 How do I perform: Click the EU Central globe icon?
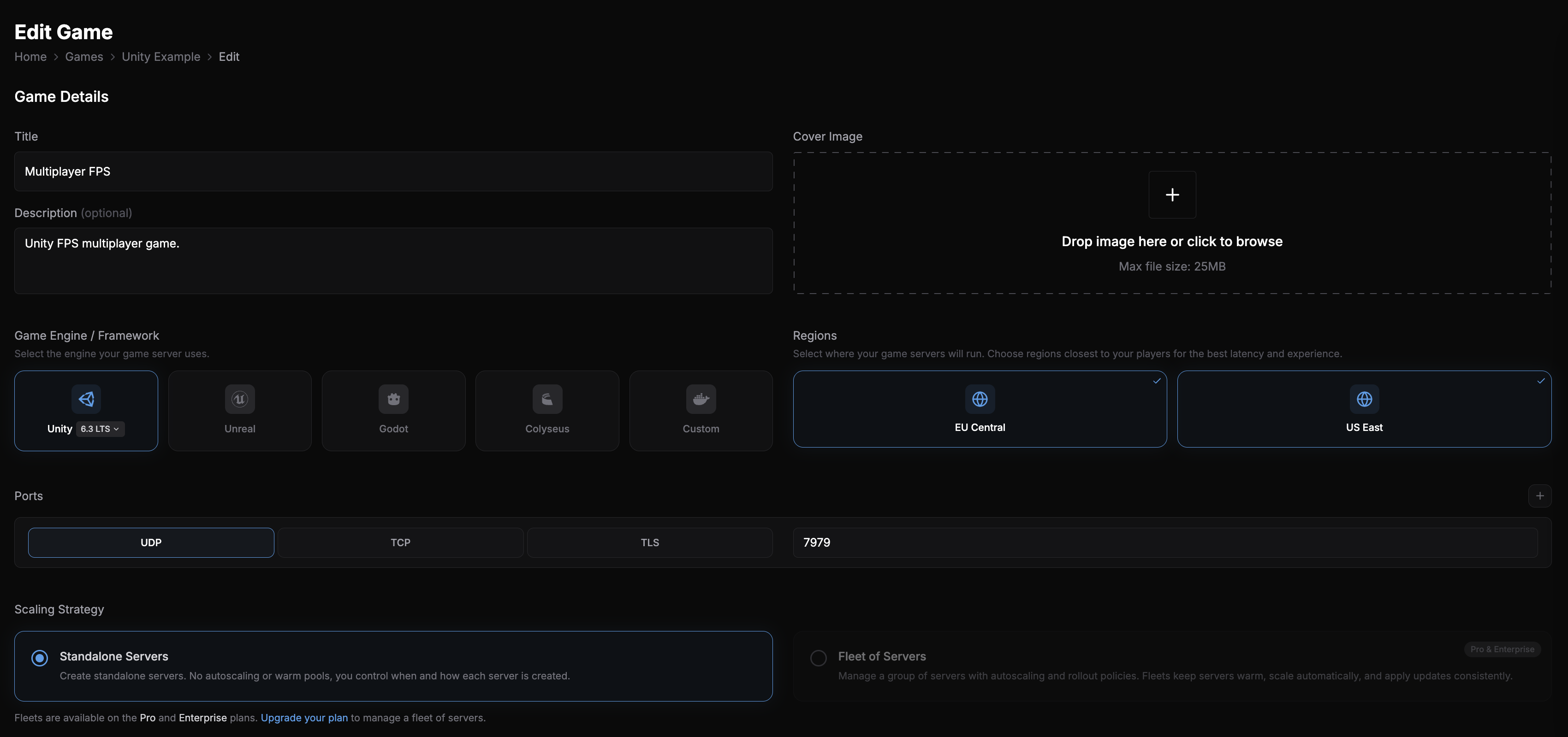coord(980,399)
